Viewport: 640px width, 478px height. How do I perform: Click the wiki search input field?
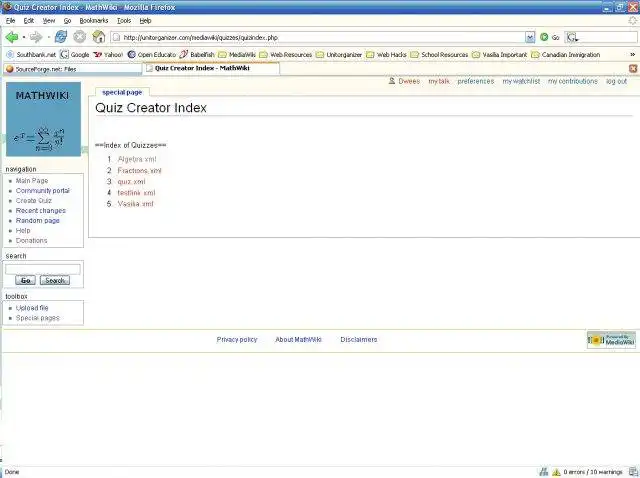coord(43,269)
